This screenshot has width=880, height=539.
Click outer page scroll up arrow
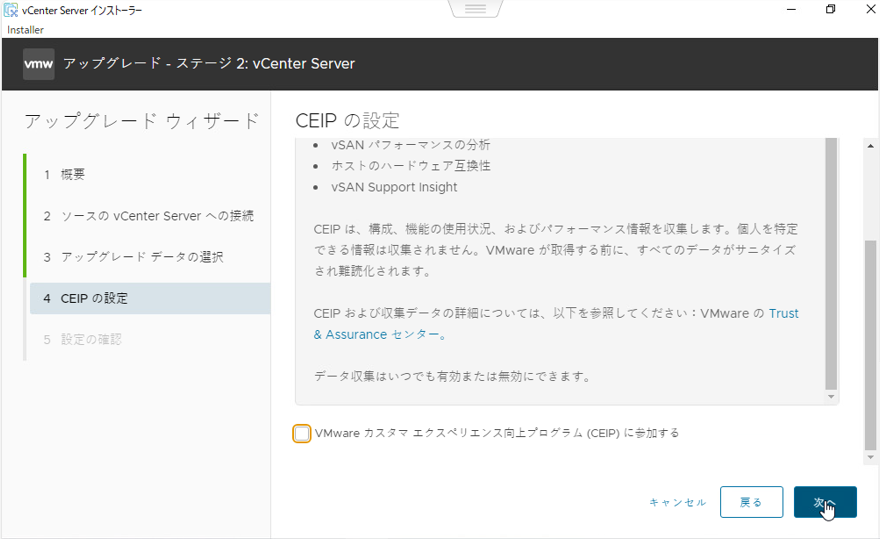pos(870,146)
